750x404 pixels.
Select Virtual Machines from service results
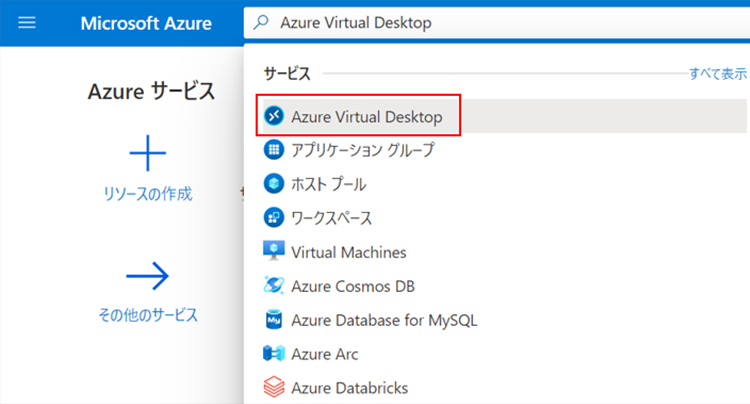(348, 252)
